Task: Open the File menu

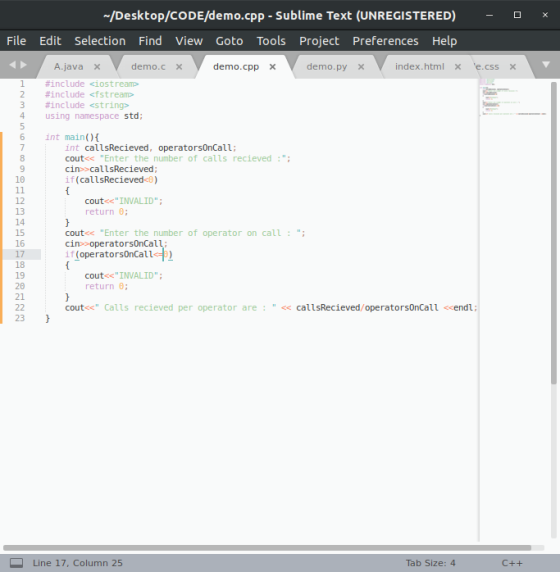Action: pos(16,41)
